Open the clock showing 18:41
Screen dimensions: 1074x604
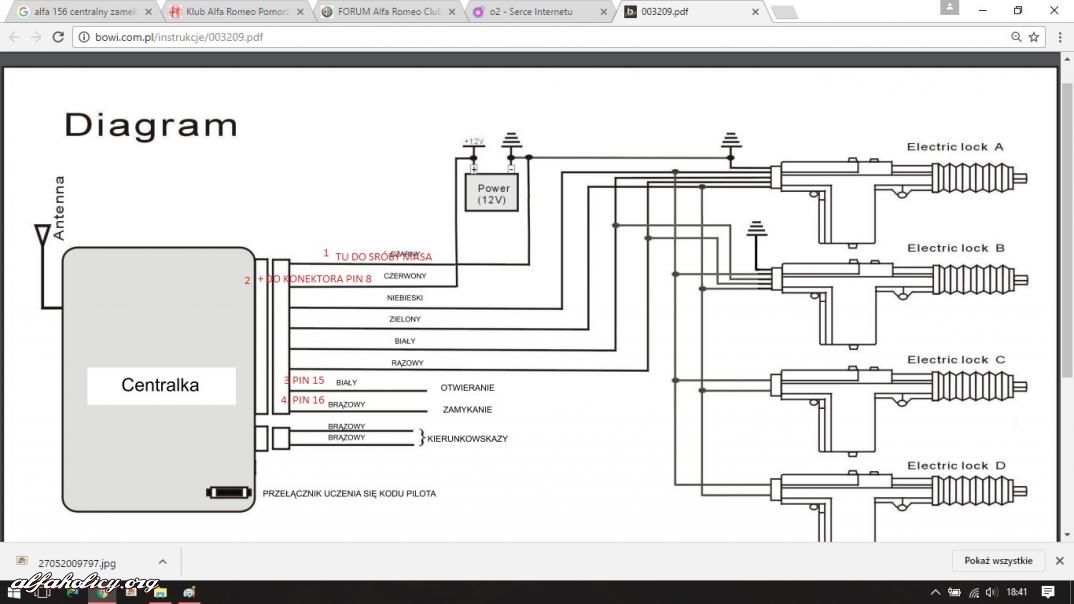1017,592
